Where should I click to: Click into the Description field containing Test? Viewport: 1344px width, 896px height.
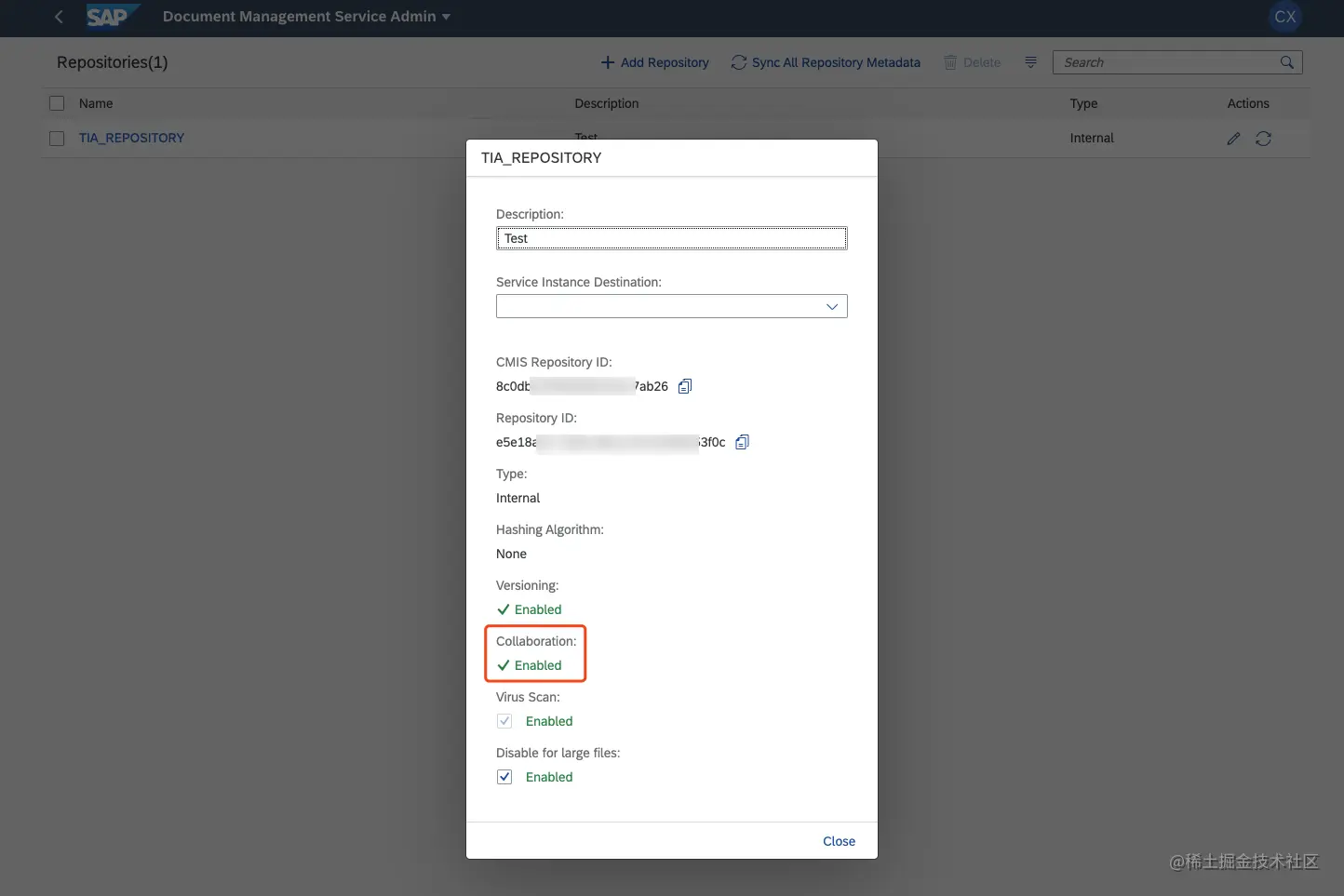pyautogui.click(x=672, y=238)
